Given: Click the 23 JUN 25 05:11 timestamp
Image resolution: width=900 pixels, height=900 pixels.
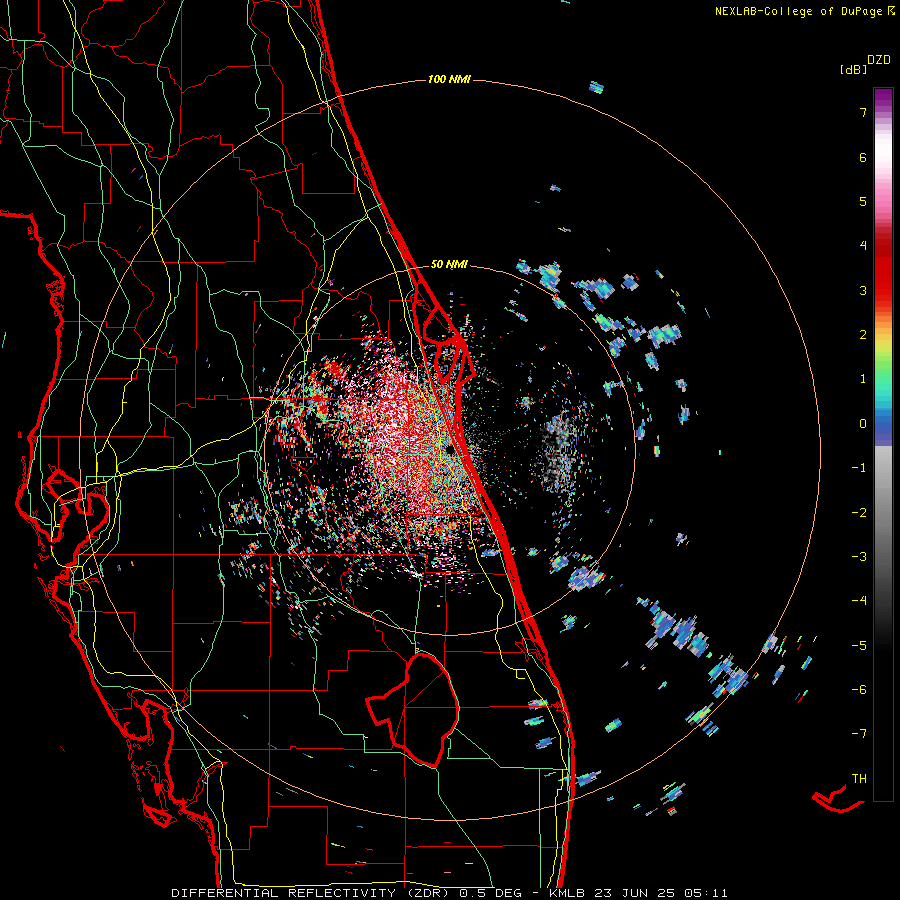Looking at the screenshot, I should [x=660, y=893].
